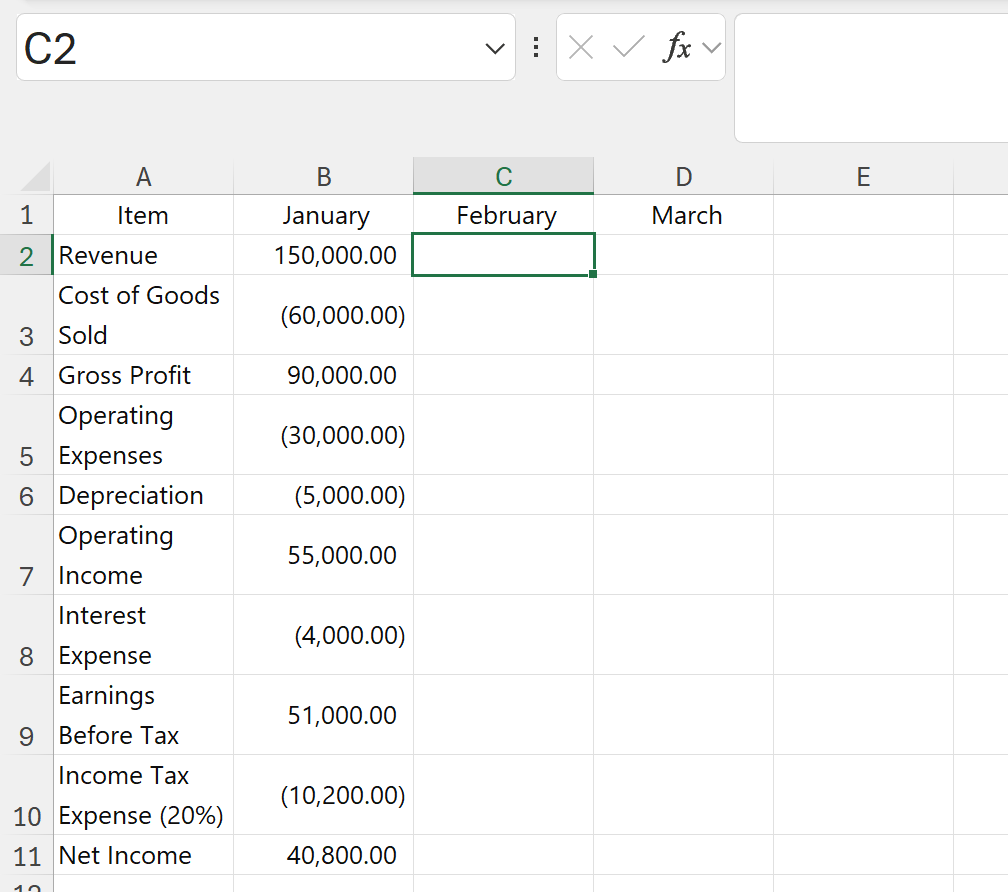Open Insert Function fx button
Viewport: 1008px width, 892px height.
[x=676, y=47]
